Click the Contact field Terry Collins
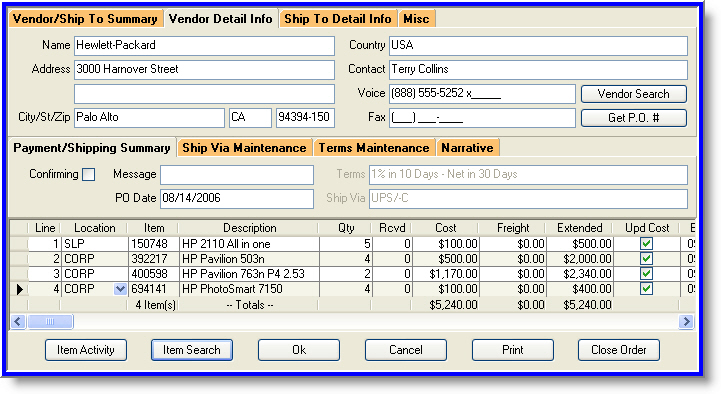This screenshot has width=721, height=394. pos(538,69)
